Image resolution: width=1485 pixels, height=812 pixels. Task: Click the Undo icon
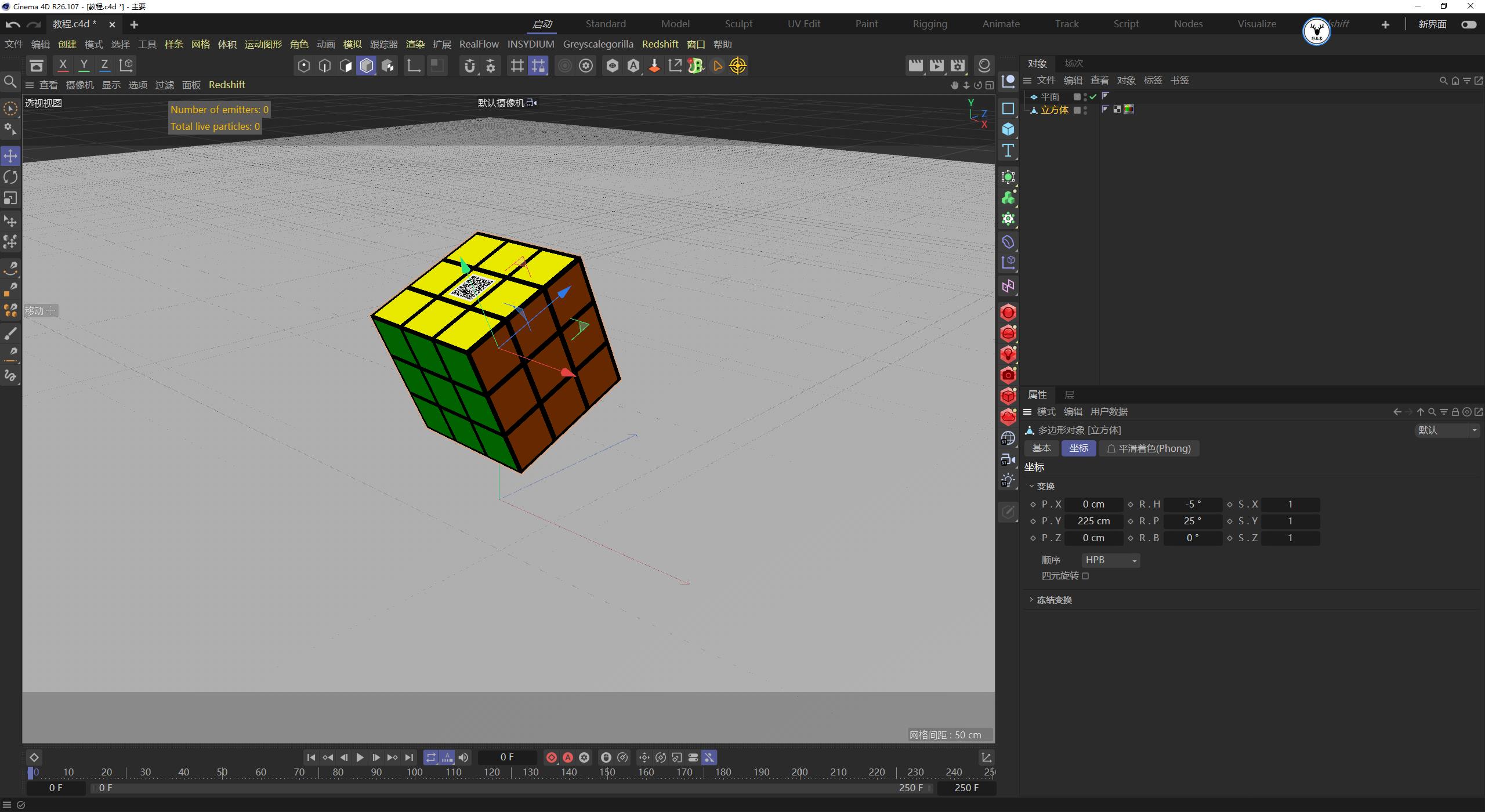coord(12,24)
